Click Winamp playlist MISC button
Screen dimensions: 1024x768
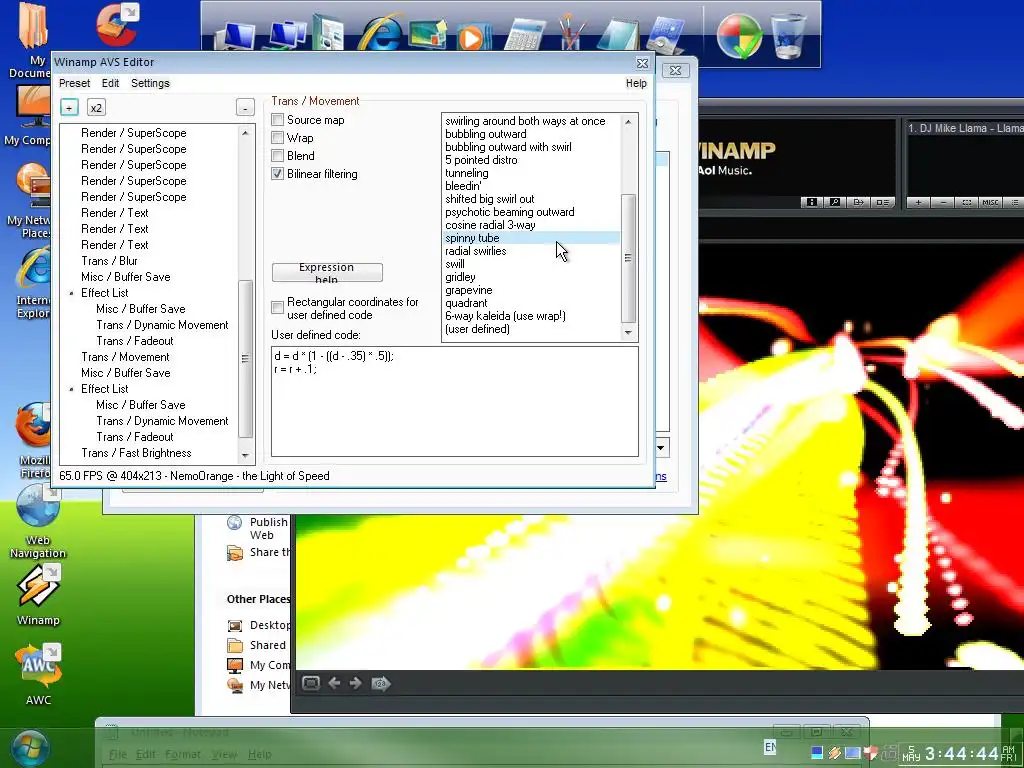990,202
